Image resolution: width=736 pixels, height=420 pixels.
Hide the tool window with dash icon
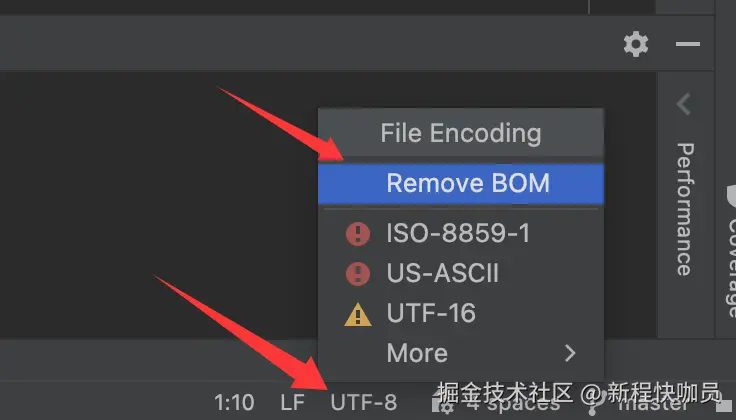pyautogui.click(x=688, y=44)
